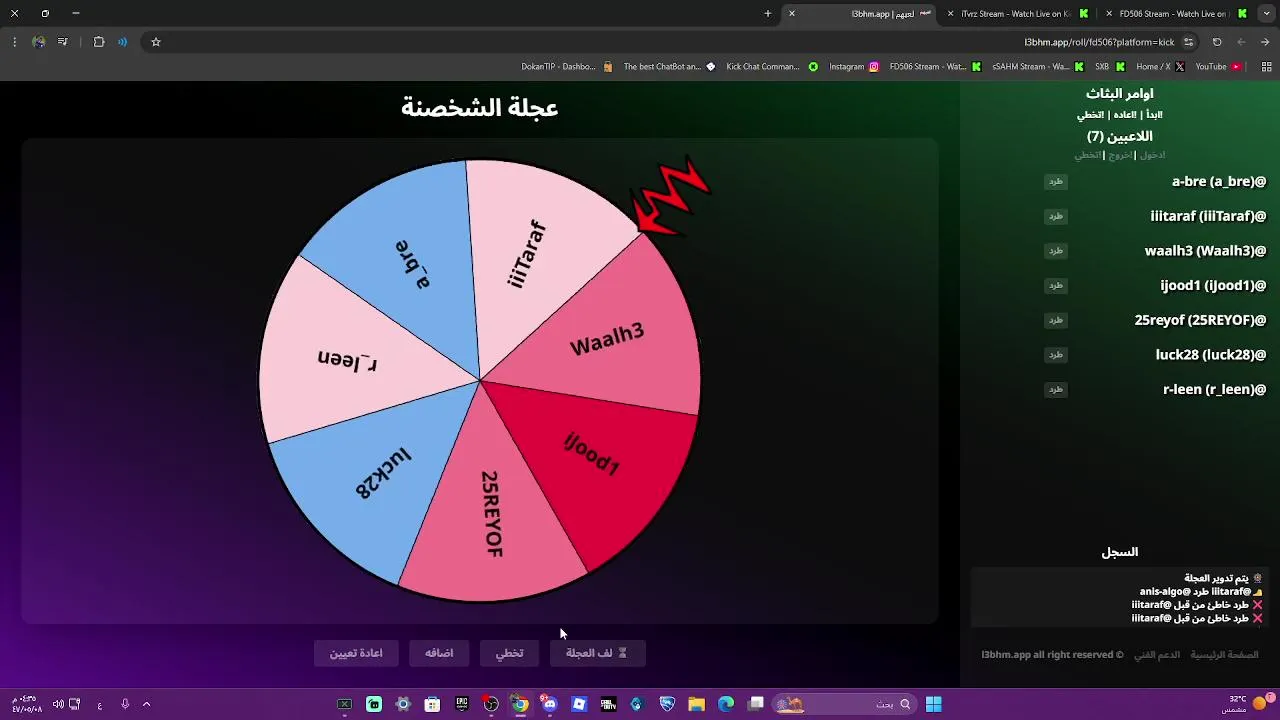The width and height of the screenshot is (1280, 720).
Task: Open the sSAHM Stream bookmark
Action: click(1038, 67)
